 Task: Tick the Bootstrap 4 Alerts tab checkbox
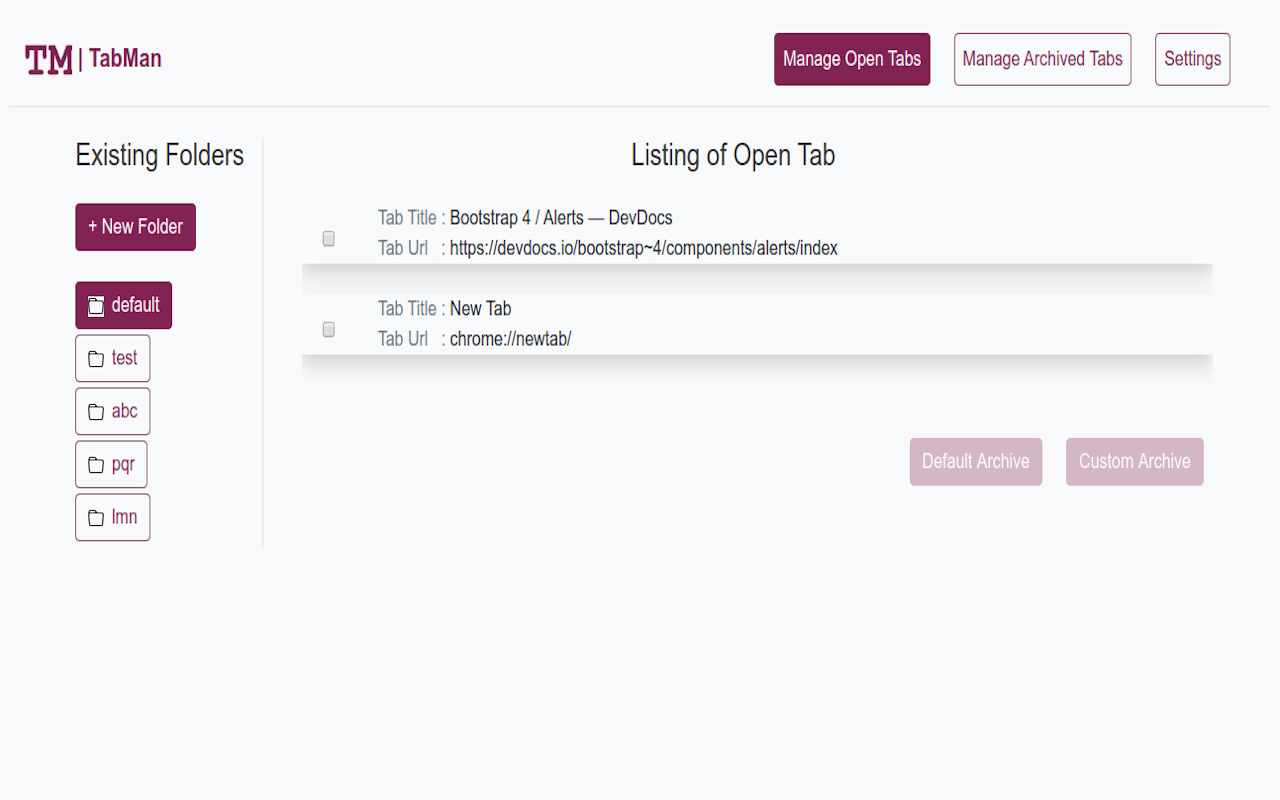pyautogui.click(x=328, y=239)
